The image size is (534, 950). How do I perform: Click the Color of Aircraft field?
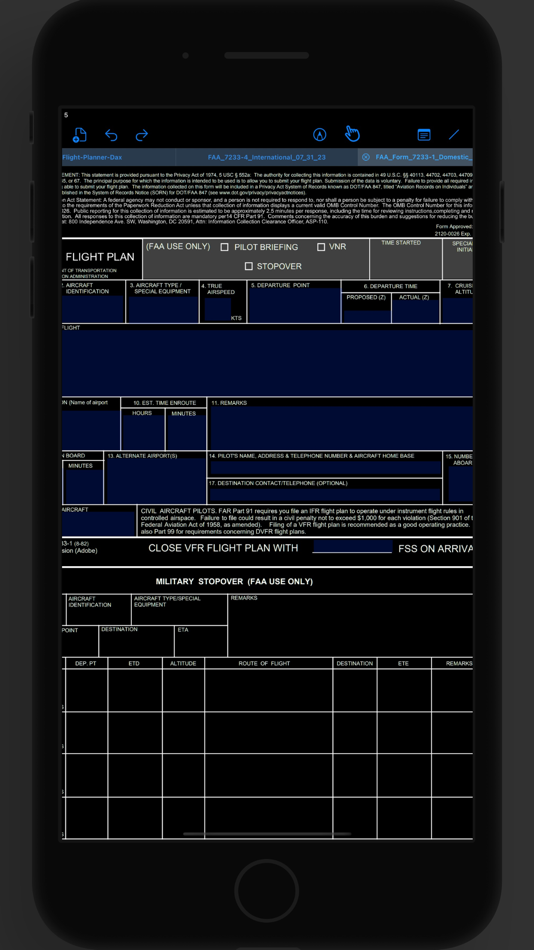(x=99, y=524)
